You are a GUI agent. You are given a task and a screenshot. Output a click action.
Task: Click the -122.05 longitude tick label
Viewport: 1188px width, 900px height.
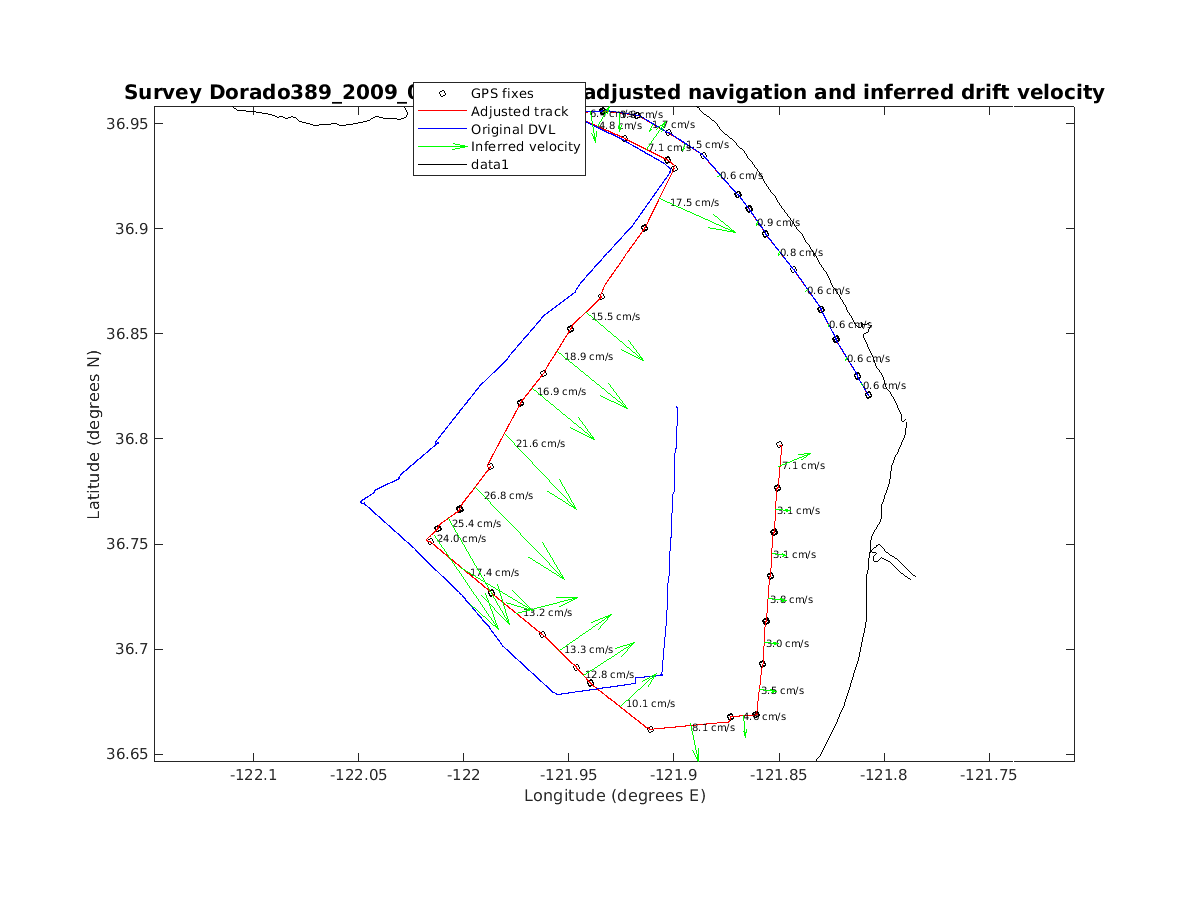click(x=359, y=773)
